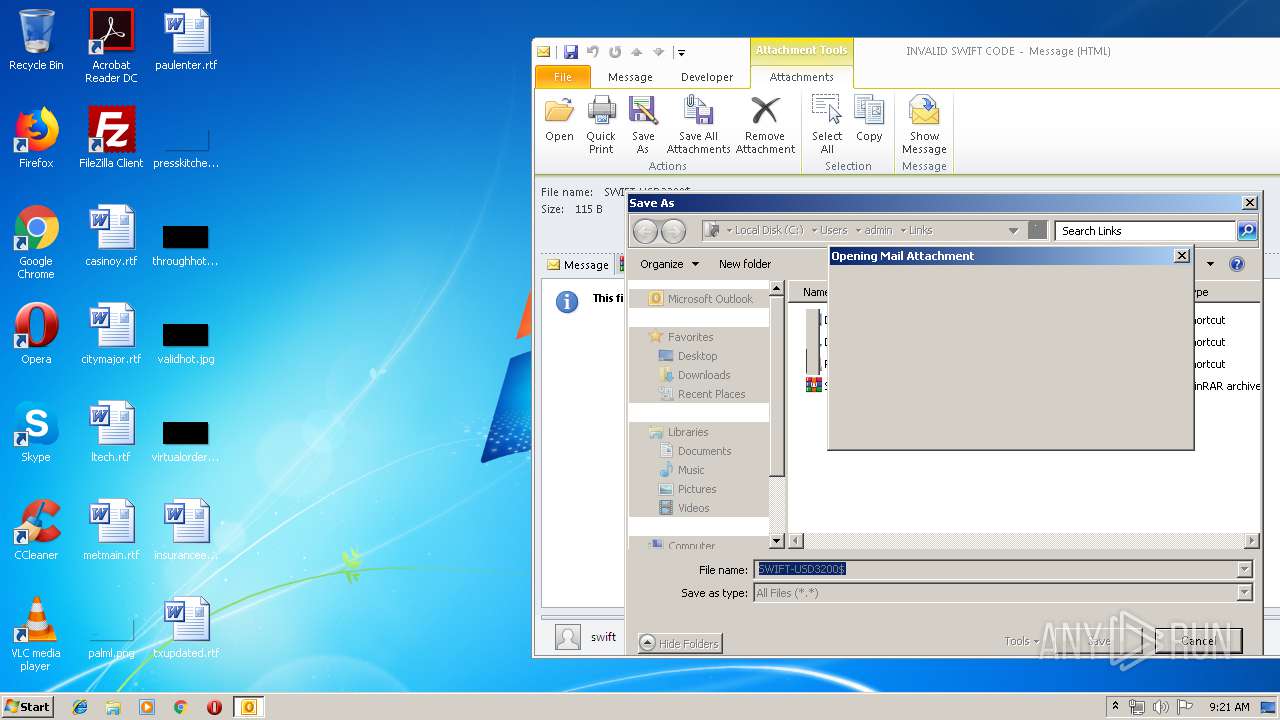1280x720 pixels.
Task: Select Documents library
Action: pos(695,451)
